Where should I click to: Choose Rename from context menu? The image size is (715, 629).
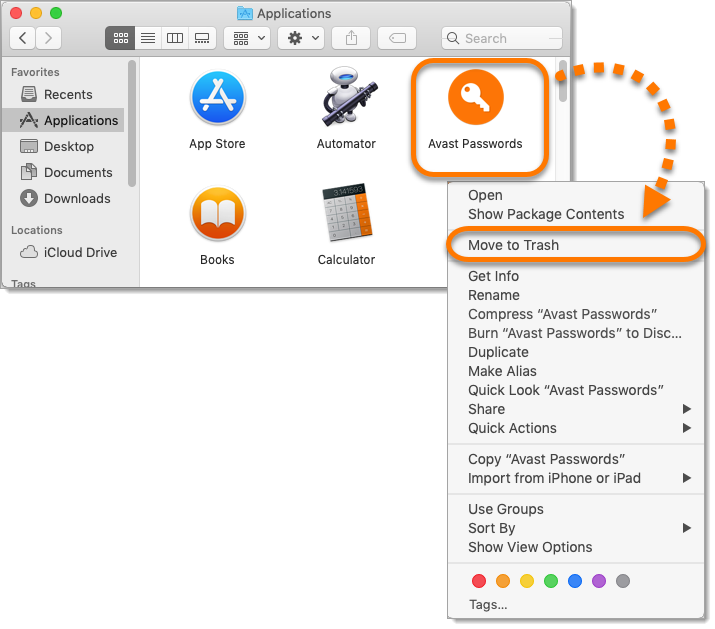576,296
